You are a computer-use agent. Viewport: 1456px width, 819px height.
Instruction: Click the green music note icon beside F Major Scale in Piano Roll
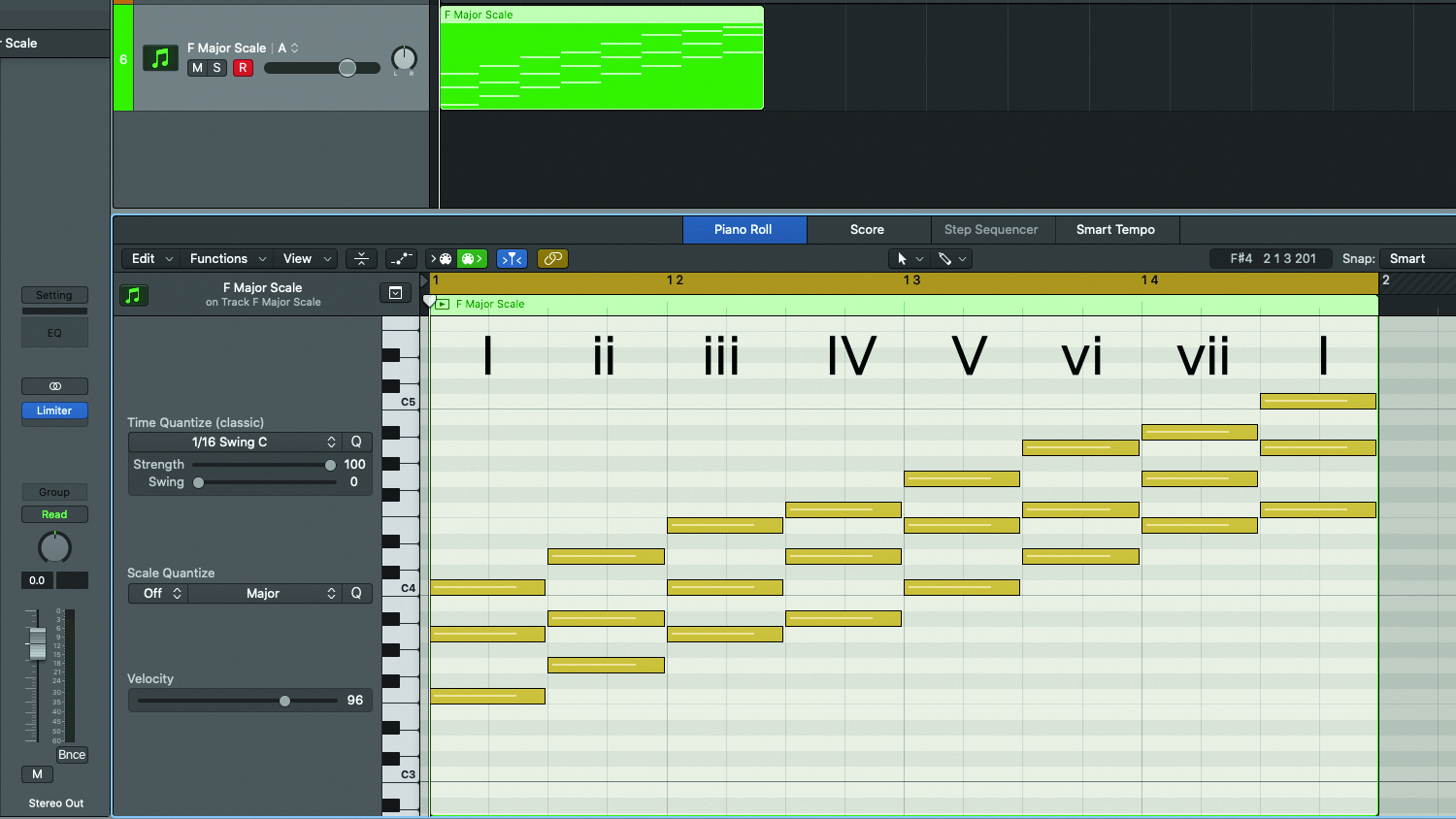tap(134, 295)
